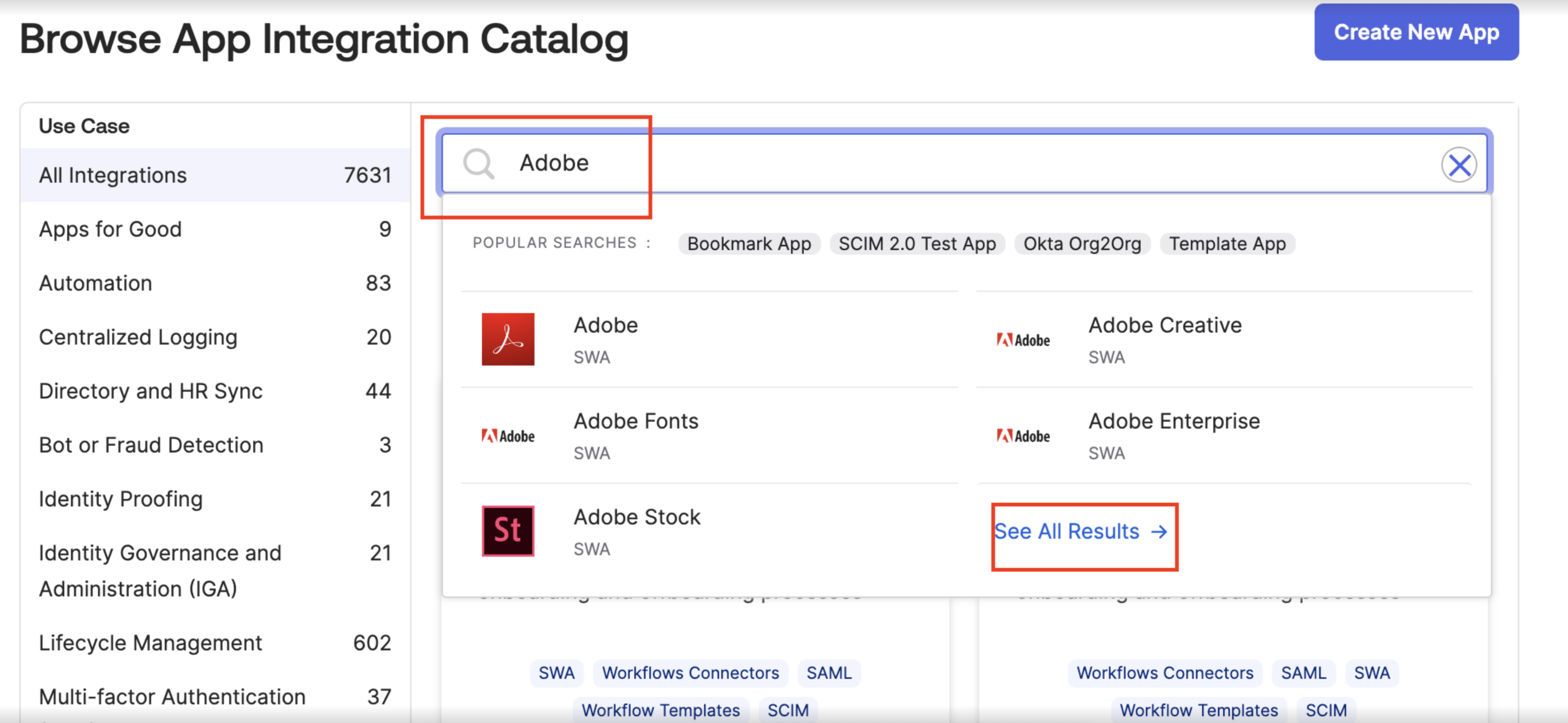Open the Adobe SWA result
This screenshot has width=1568, height=723.
[709, 340]
